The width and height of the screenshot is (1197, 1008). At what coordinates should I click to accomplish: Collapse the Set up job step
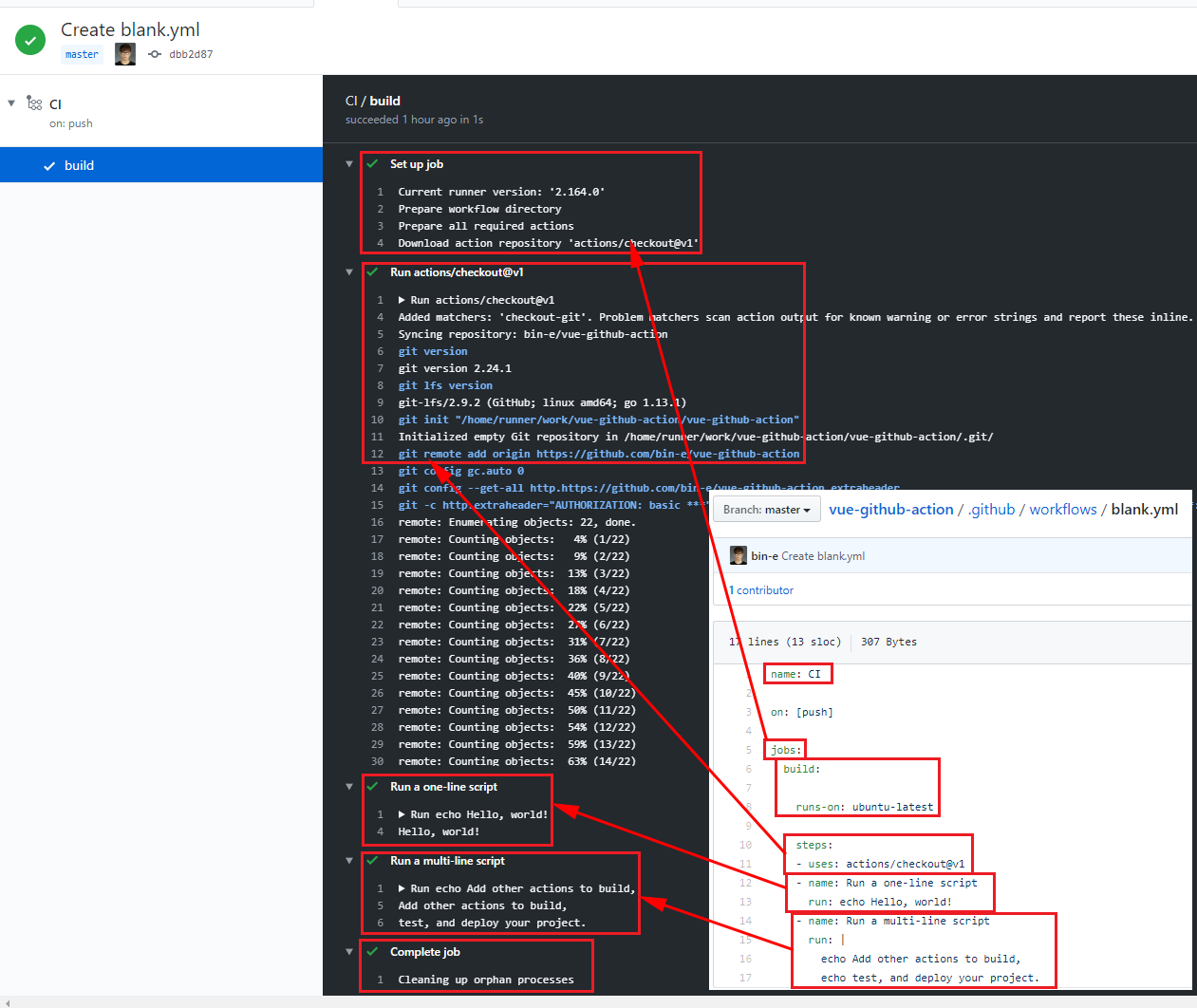[349, 164]
